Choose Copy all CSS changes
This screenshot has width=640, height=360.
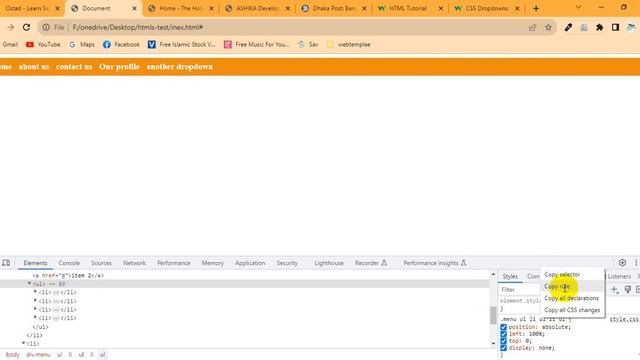[572, 310]
